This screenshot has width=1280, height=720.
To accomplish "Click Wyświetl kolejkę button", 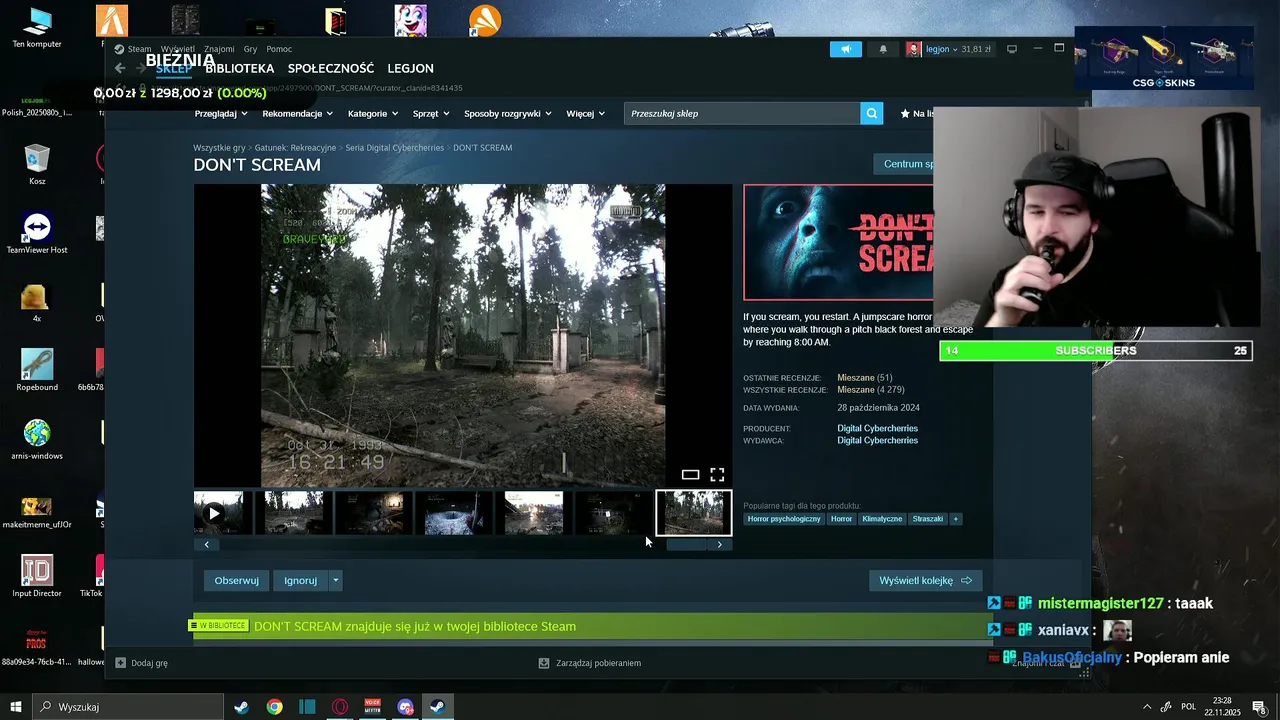I will tap(926, 580).
